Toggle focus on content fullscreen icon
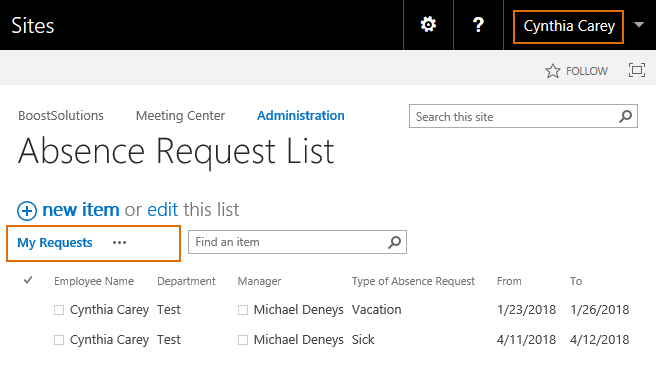Screen dimensions: 656x373 coord(637,70)
